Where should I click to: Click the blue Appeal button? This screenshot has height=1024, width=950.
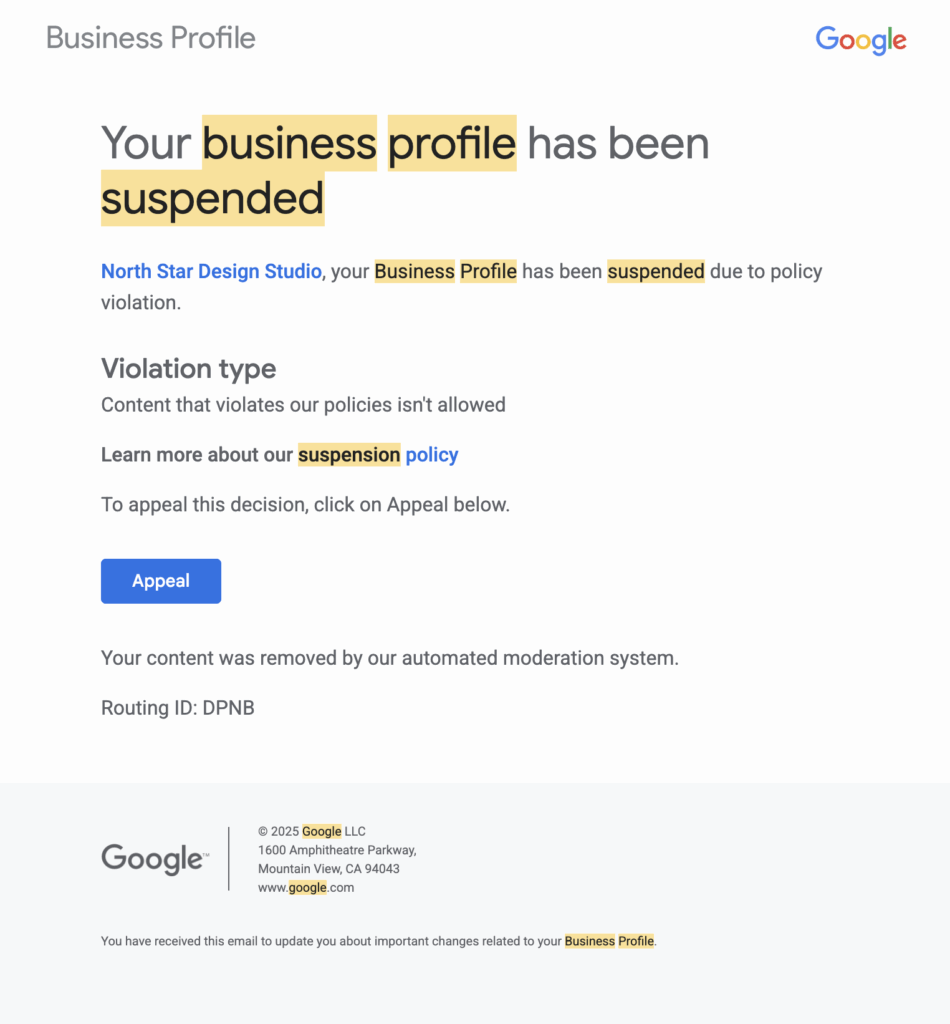point(160,581)
